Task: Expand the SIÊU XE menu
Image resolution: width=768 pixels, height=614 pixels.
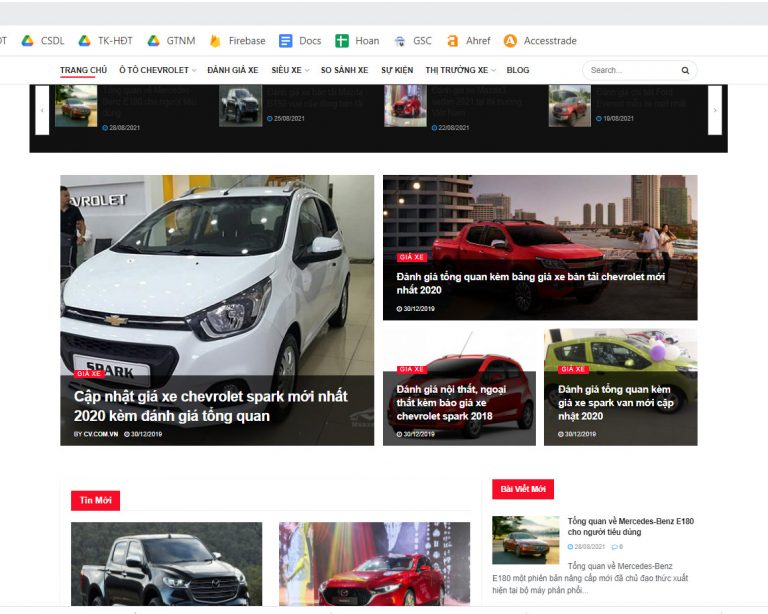Action: tap(290, 70)
